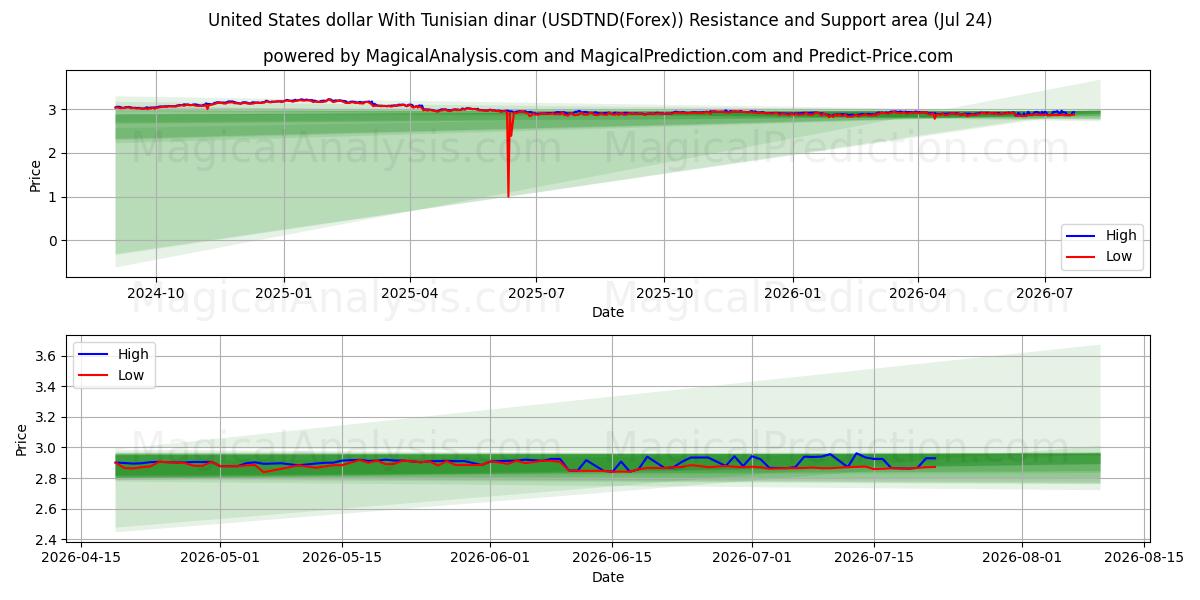1200x600 pixels.
Task: Click the 2026-07-15 date tick label
Action: click(x=874, y=559)
